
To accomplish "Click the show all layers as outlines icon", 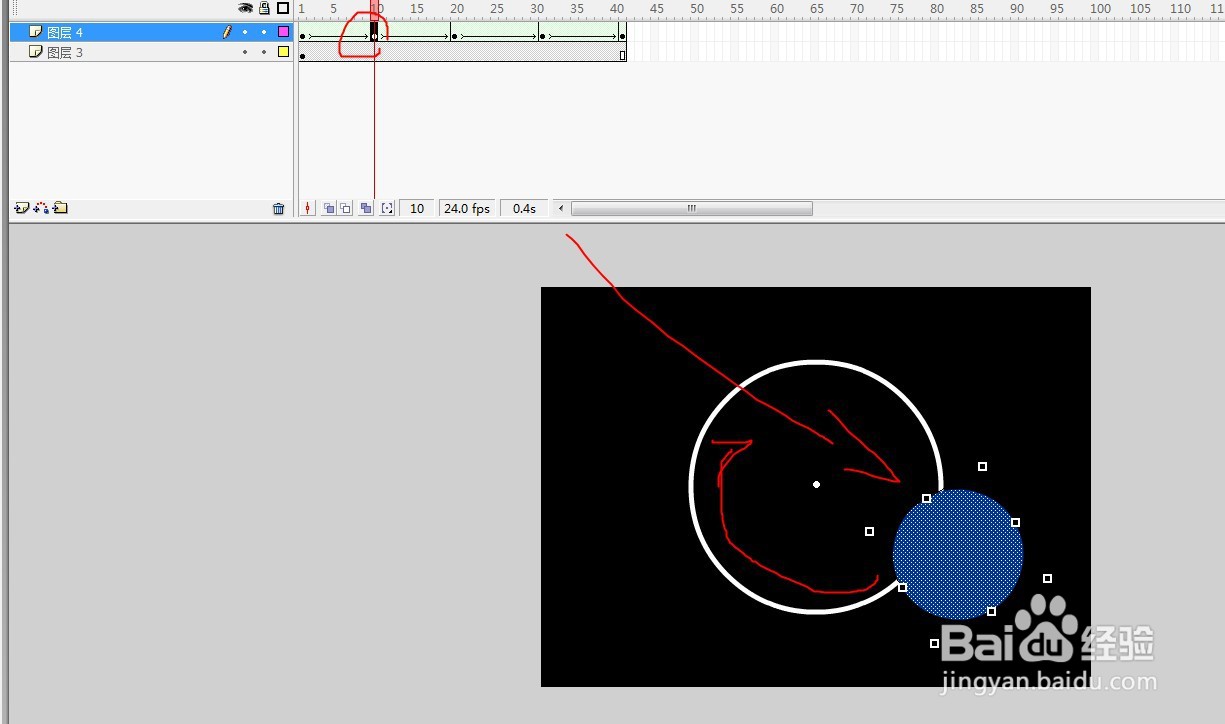I will tap(283, 8).
